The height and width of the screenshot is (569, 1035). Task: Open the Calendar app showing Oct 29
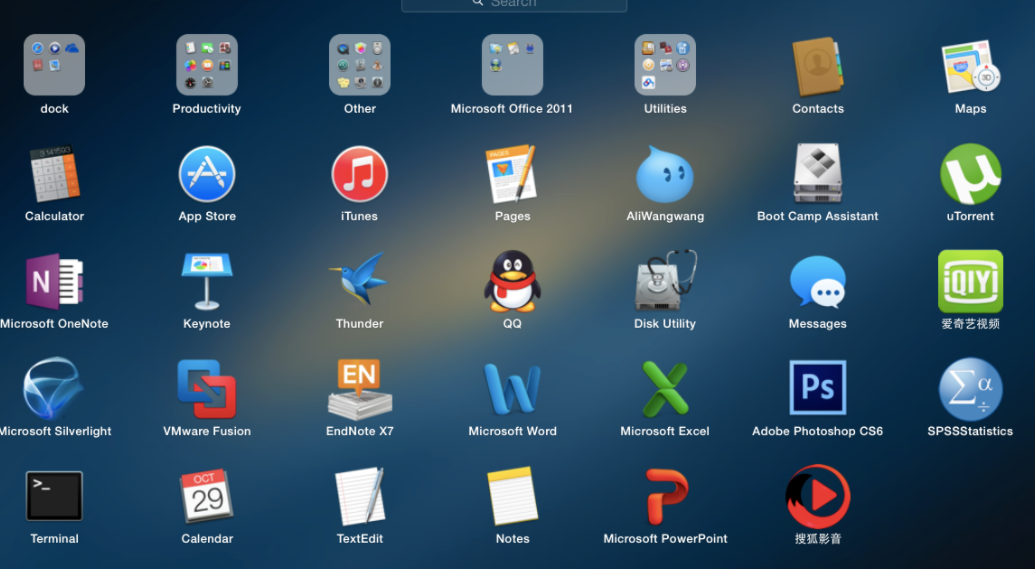[x=207, y=496]
